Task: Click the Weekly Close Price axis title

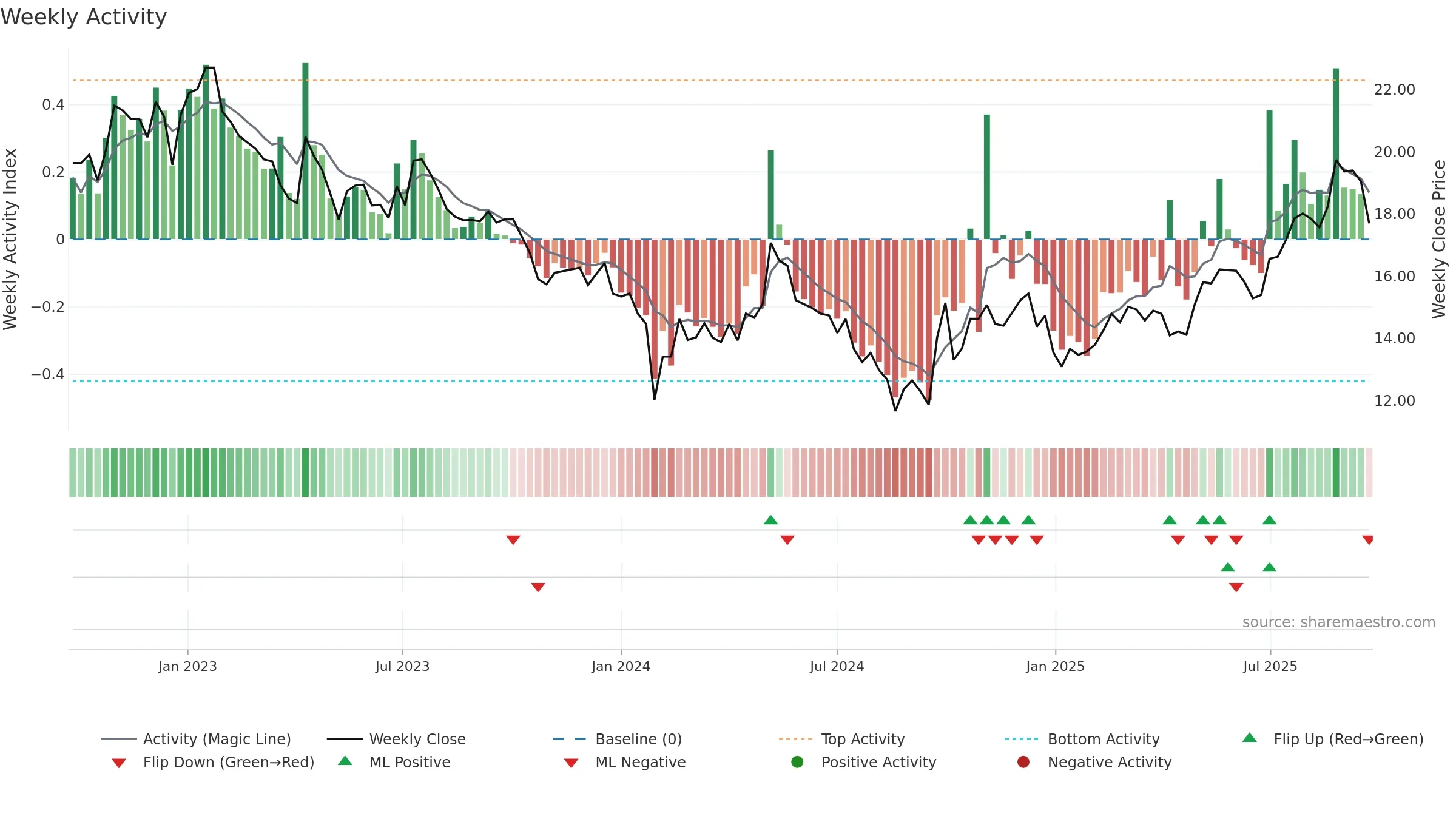Action: (1439, 239)
